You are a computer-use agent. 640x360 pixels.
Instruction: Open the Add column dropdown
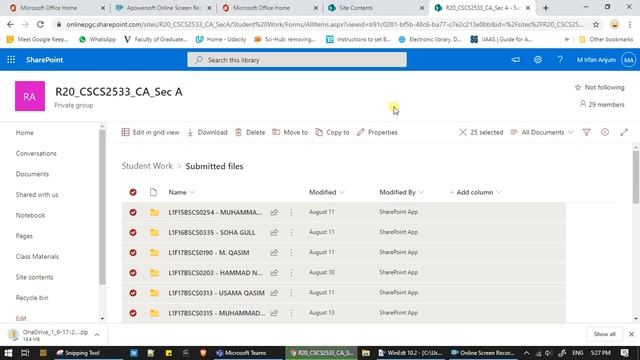[x=475, y=192]
